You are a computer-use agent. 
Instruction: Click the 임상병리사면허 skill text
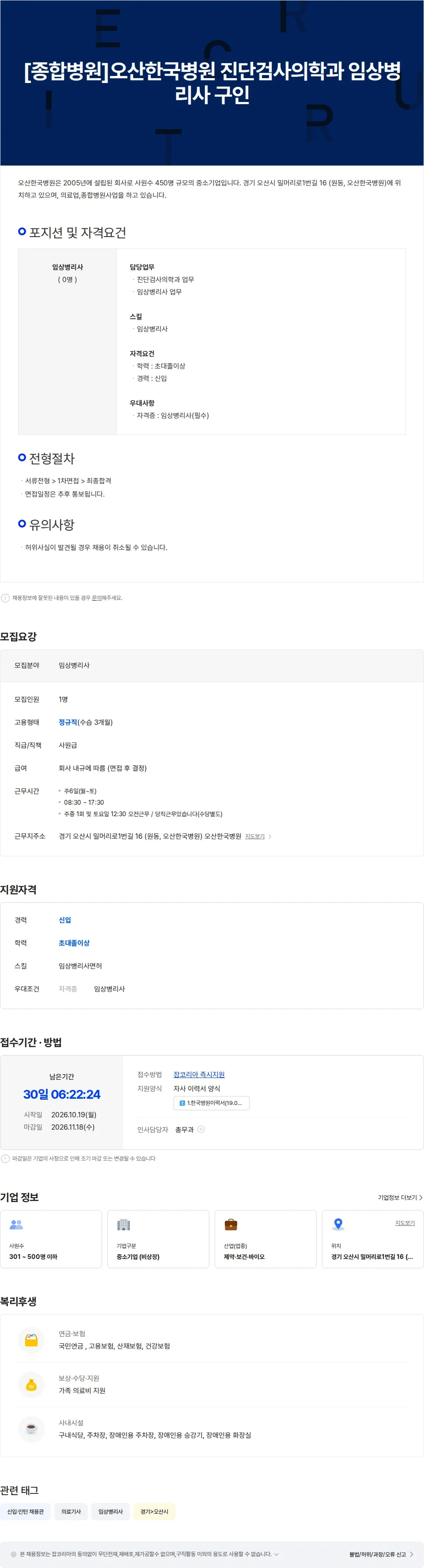tap(80, 966)
